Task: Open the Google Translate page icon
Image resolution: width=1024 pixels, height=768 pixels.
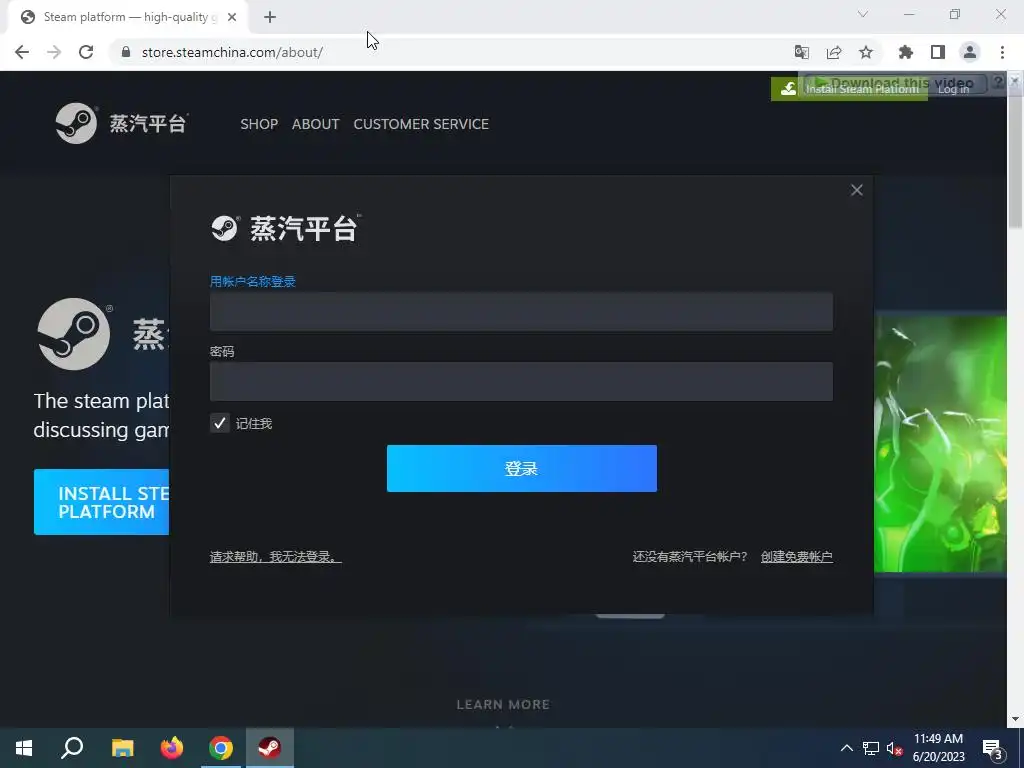Action: (x=801, y=52)
